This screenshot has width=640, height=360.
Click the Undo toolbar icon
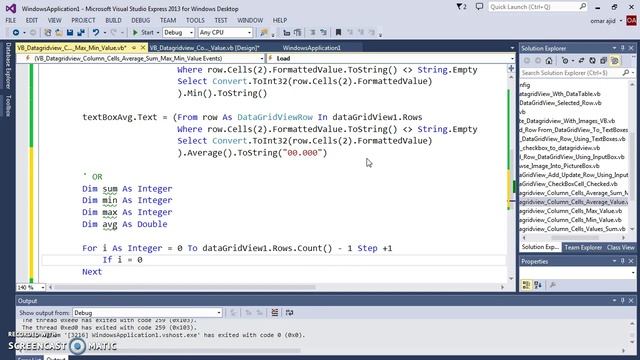coord(96,33)
